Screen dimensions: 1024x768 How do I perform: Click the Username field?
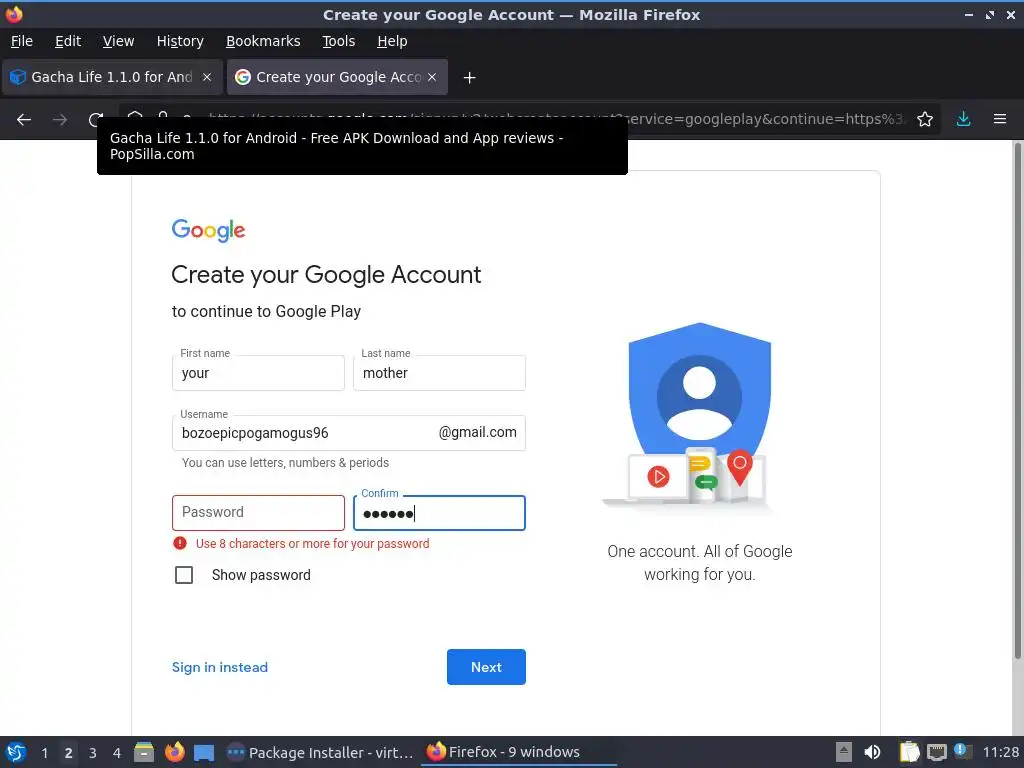click(348, 433)
